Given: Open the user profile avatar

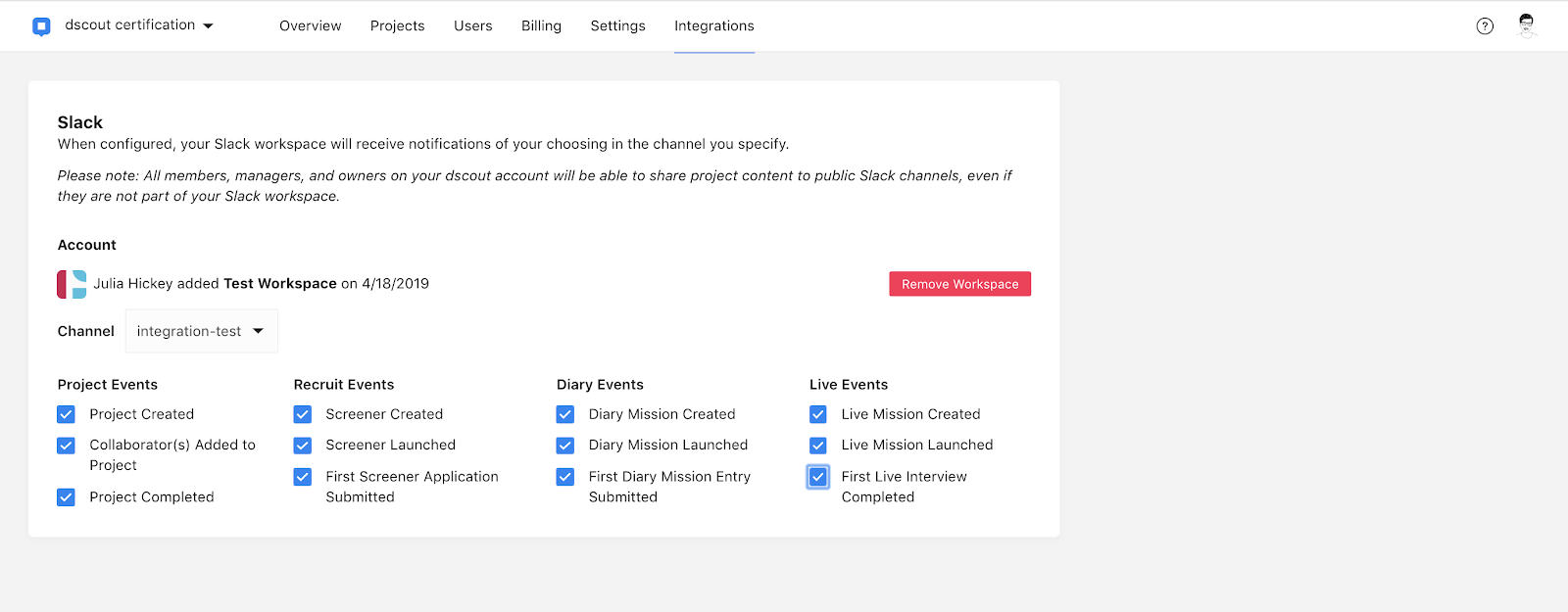Looking at the screenshot, I should pos(1526,25).
